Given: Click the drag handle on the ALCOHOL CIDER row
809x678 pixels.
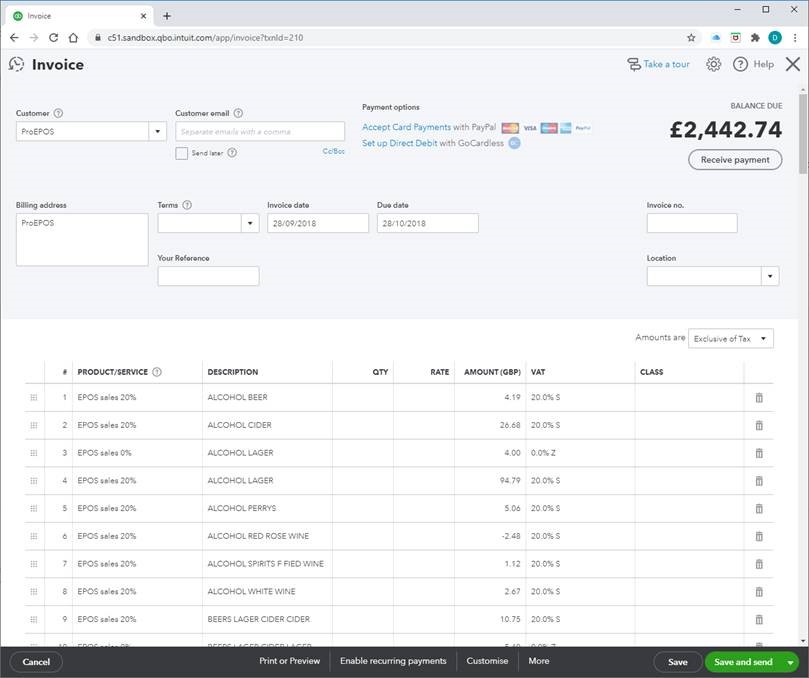Looking at the screenshot, I should 35,424.
